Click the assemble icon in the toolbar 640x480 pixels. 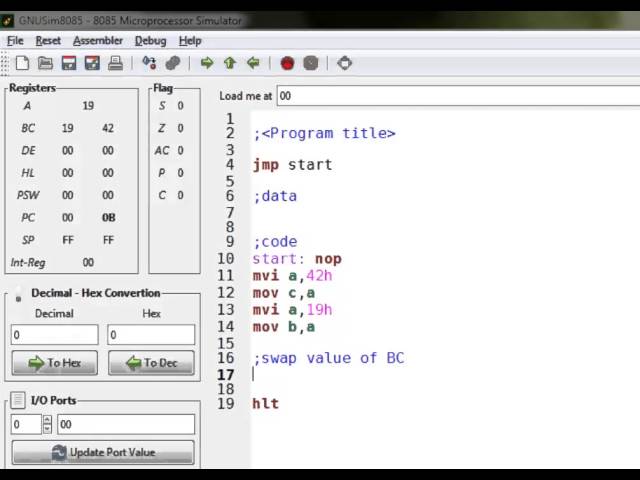[x=149, y=63]
